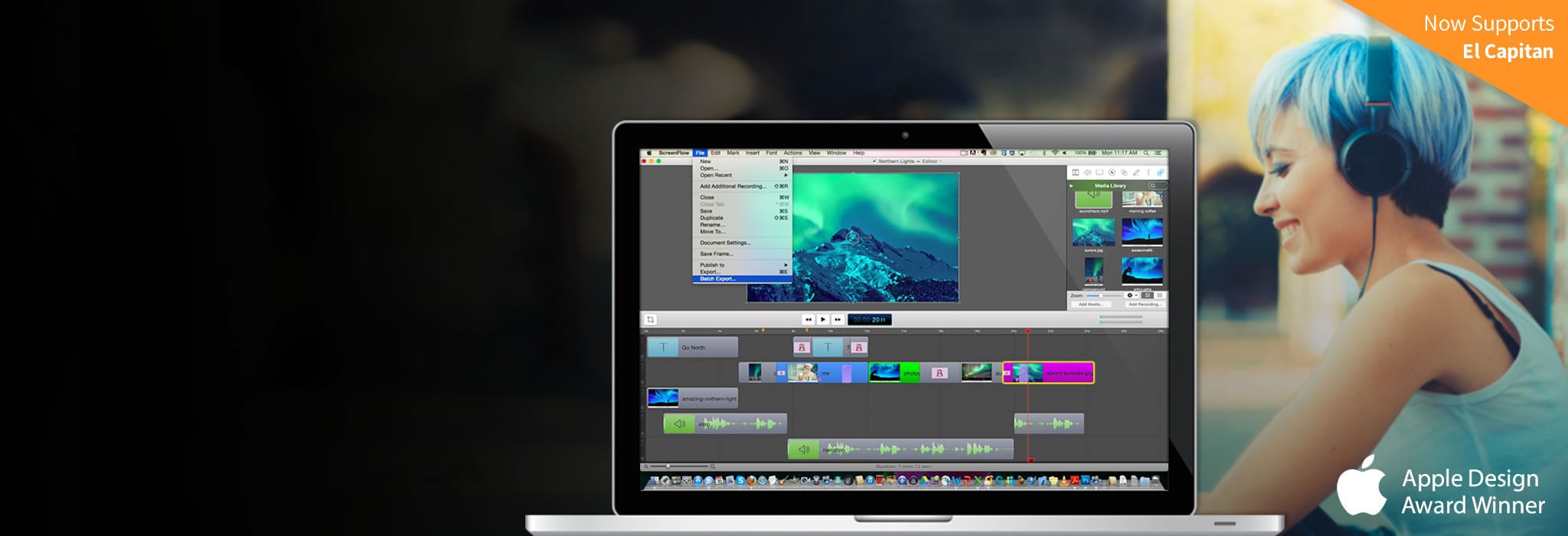Select the Screen Recording properties icon

point(1099,172)
